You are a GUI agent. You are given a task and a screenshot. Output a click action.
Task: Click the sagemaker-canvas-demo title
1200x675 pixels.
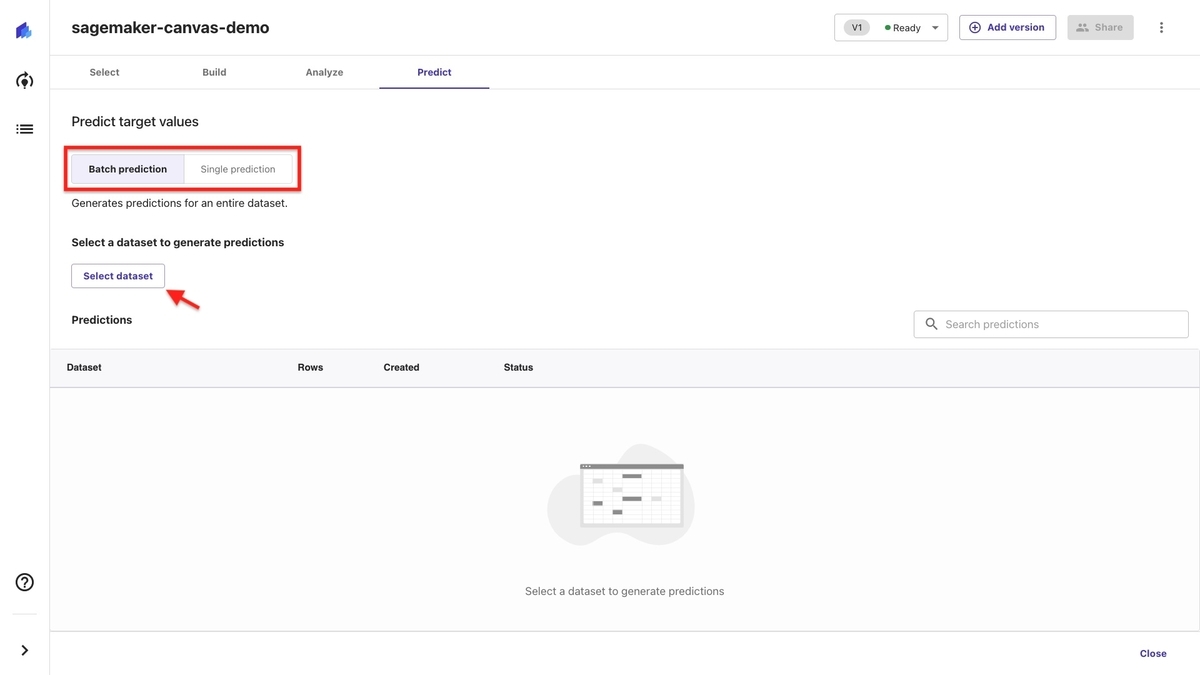170,28
